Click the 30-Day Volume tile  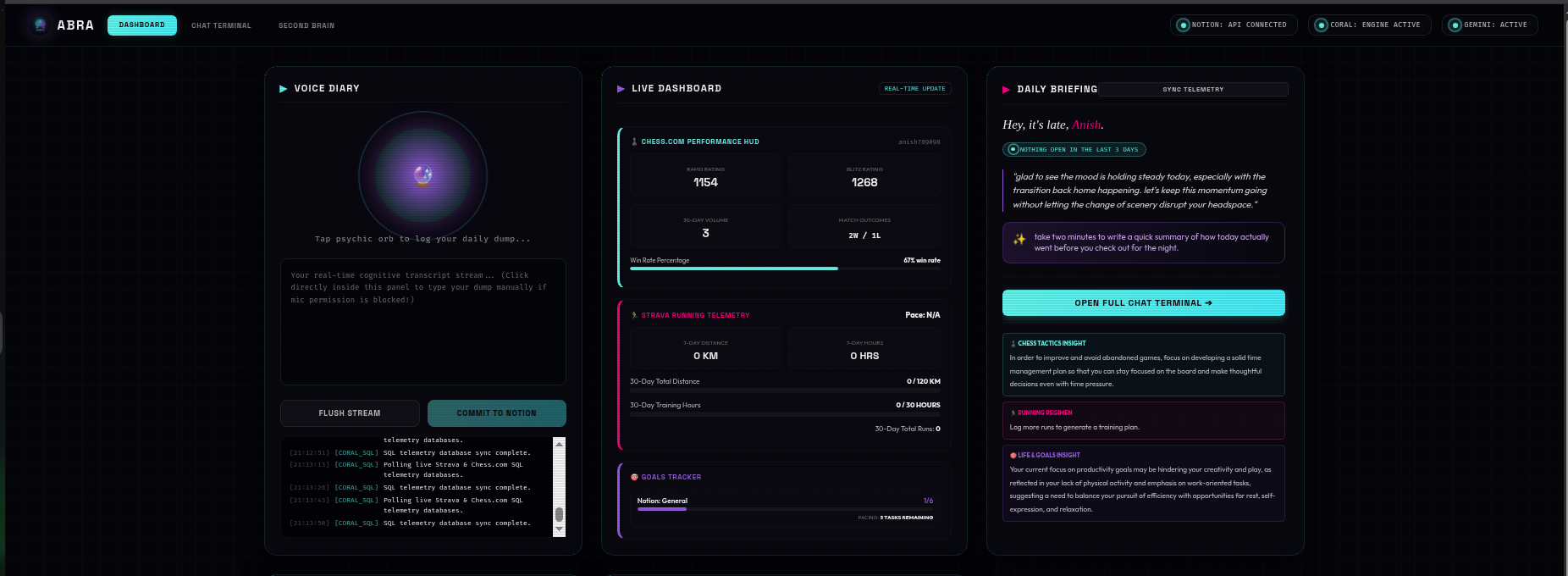point(705,226)
